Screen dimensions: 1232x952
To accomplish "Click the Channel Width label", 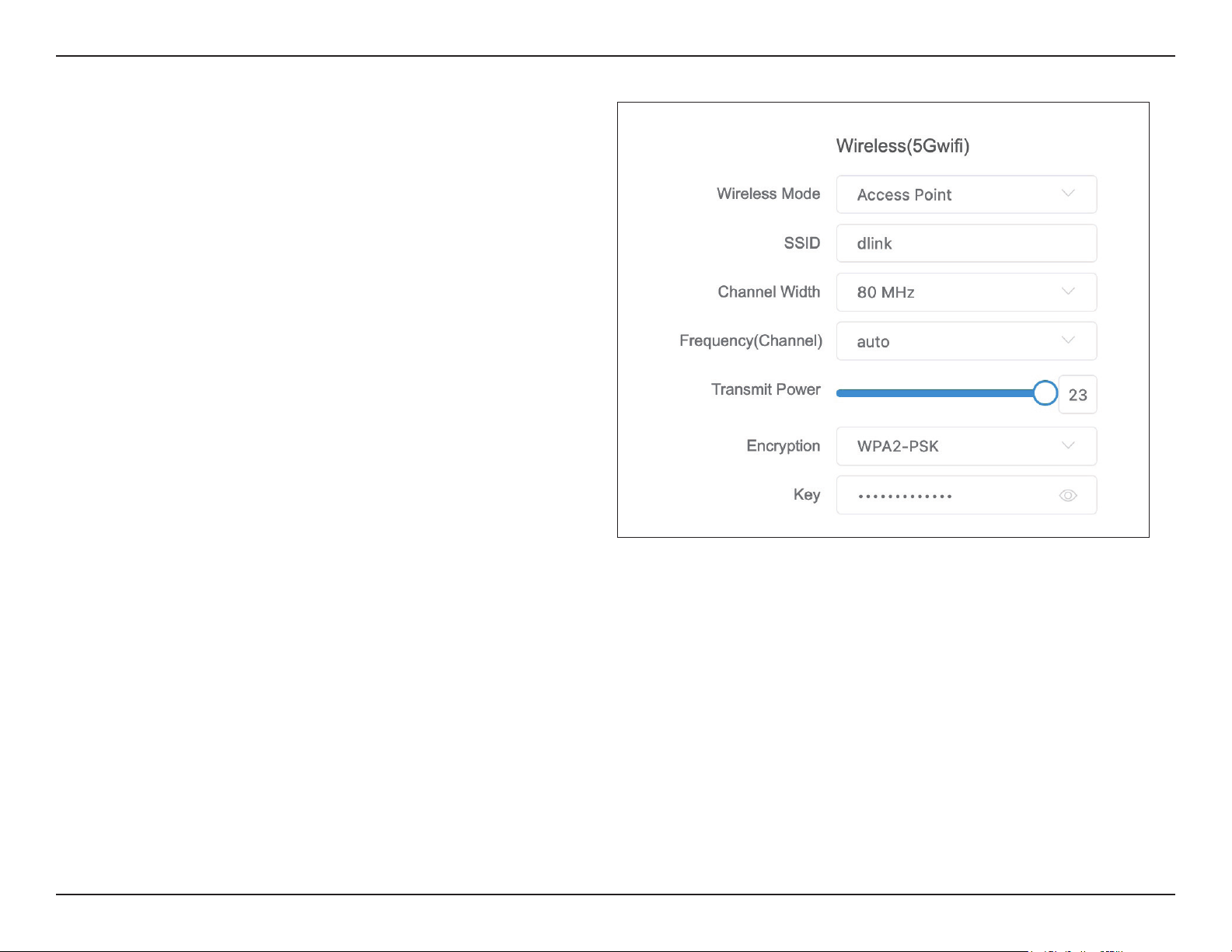I will click(x=769, y=291).
